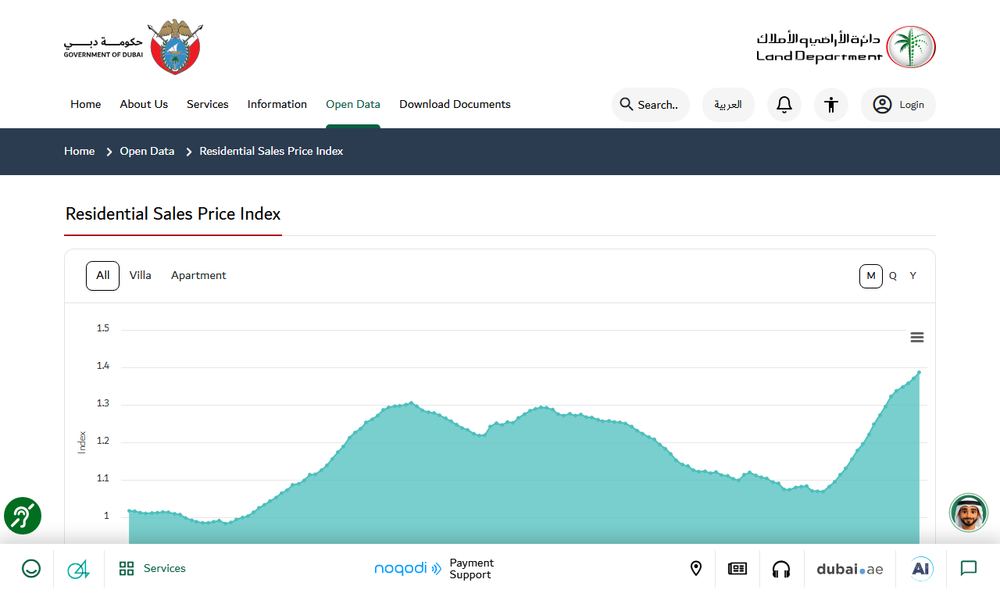The height and width of the screenshot is (594, 1000).
Task: Click the user avatar icon beside Login
Action: (x=882, y=105)
